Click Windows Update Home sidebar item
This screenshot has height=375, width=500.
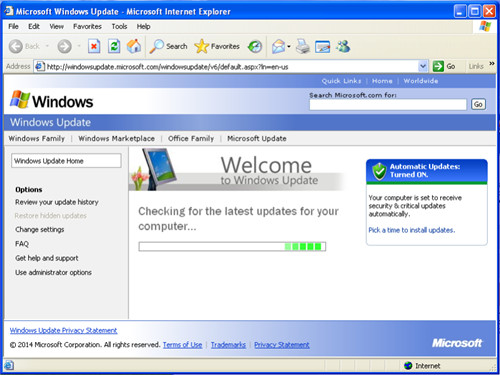coord(66,161)
